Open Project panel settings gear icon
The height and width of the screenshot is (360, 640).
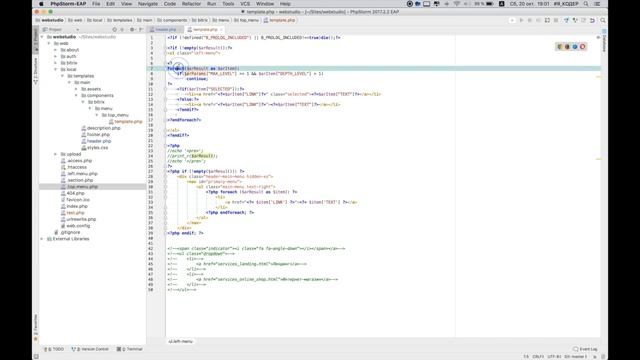click(x=132, y=29)
